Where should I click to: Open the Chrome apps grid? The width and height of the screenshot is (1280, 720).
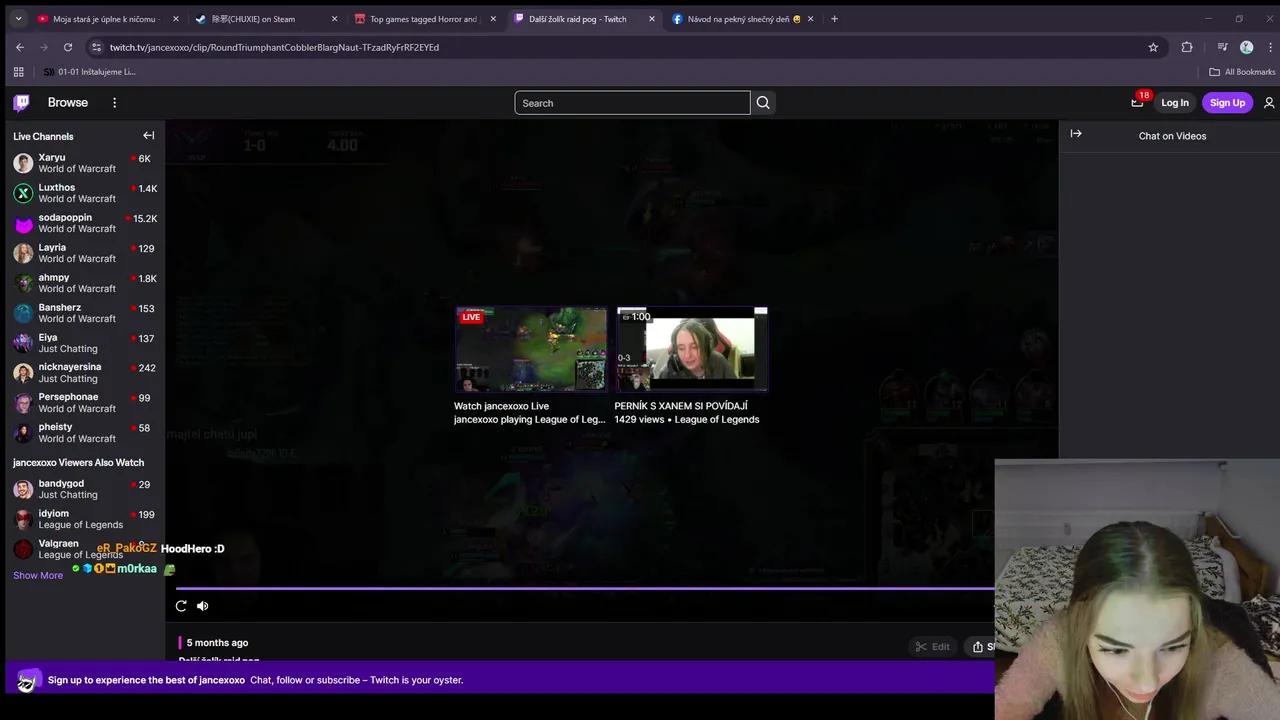(18, 72)
